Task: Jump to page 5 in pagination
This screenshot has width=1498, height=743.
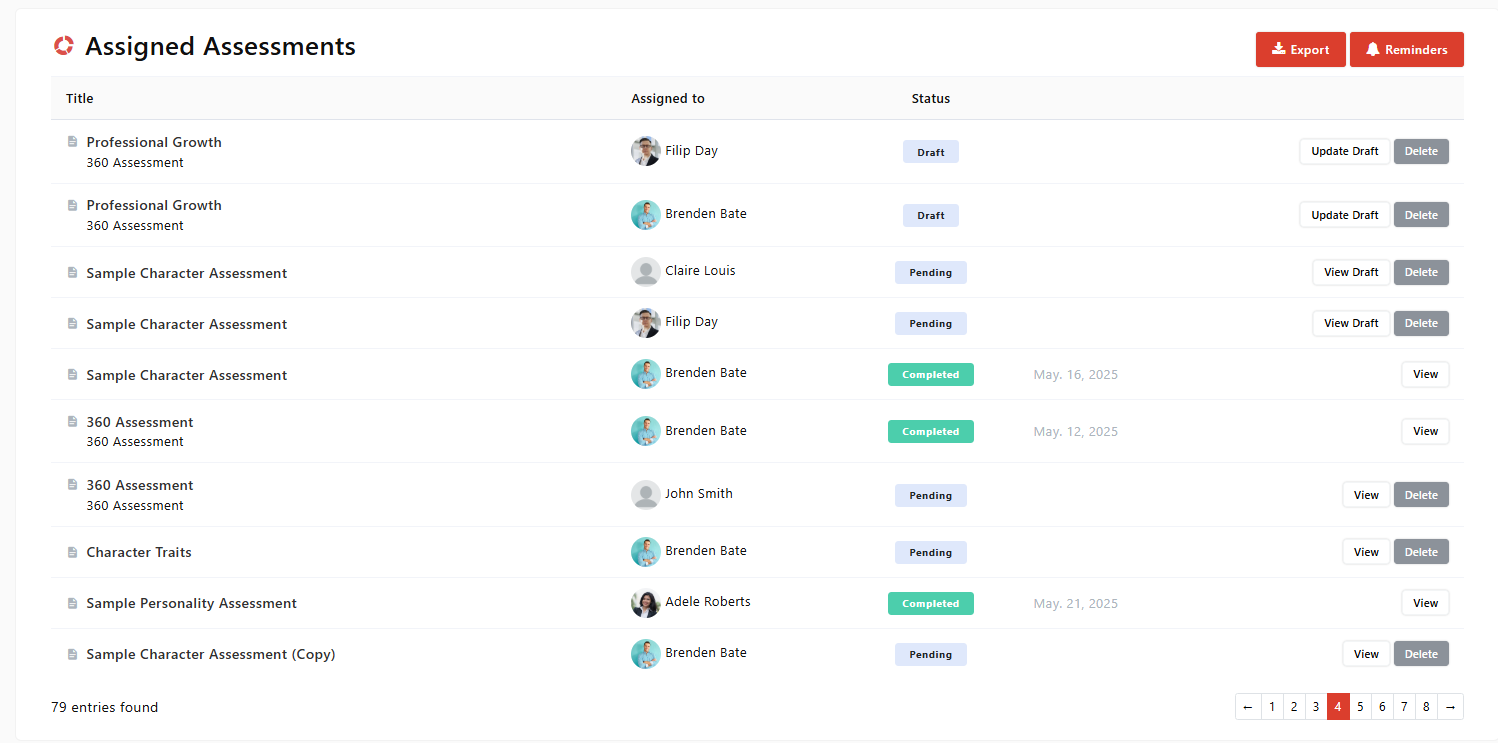Action: point(1360,707)
